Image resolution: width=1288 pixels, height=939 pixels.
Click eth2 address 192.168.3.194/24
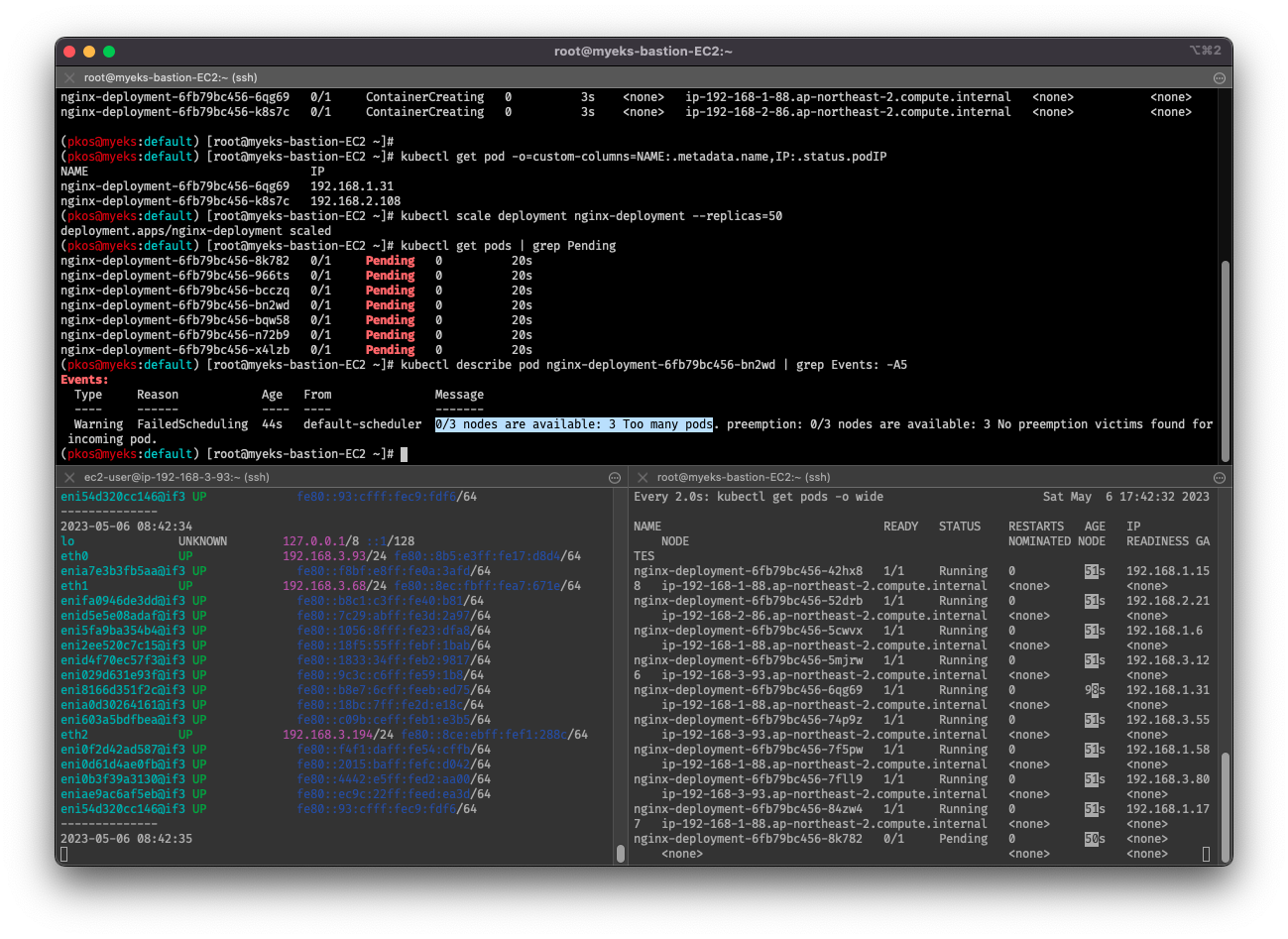coord(338,735)
